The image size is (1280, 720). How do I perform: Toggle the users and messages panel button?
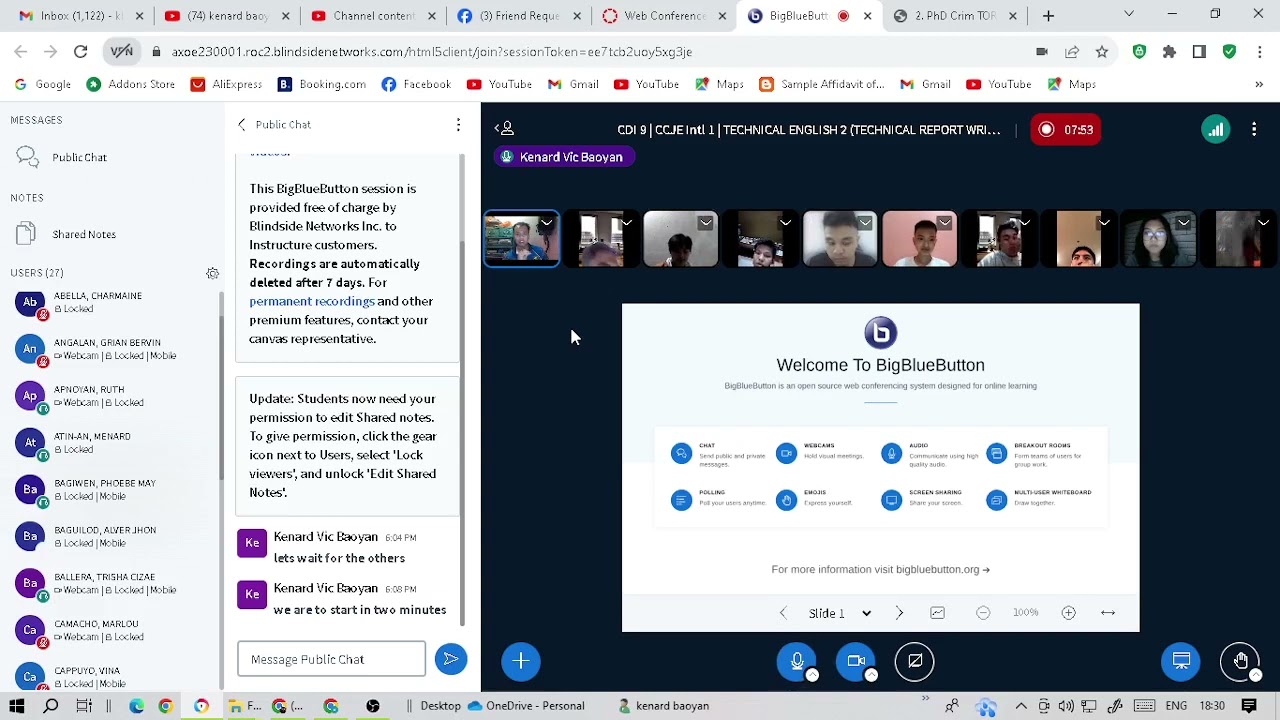(505, 128)
